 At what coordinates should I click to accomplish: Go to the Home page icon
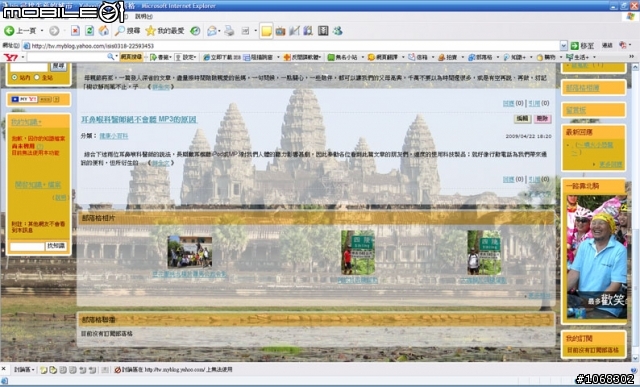pyautogui.click(x=104, y=31)
